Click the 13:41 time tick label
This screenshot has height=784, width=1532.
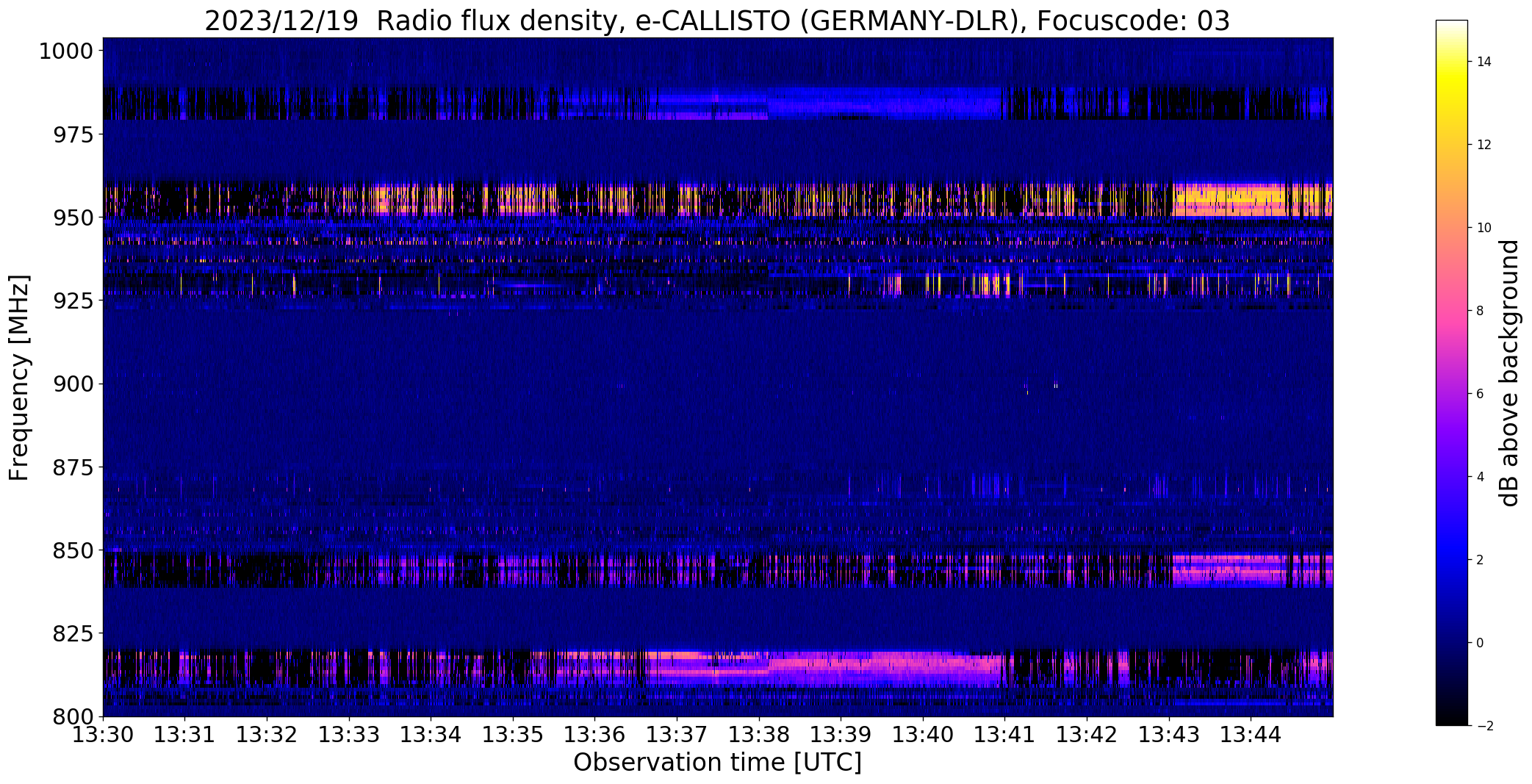point(1005,734)
